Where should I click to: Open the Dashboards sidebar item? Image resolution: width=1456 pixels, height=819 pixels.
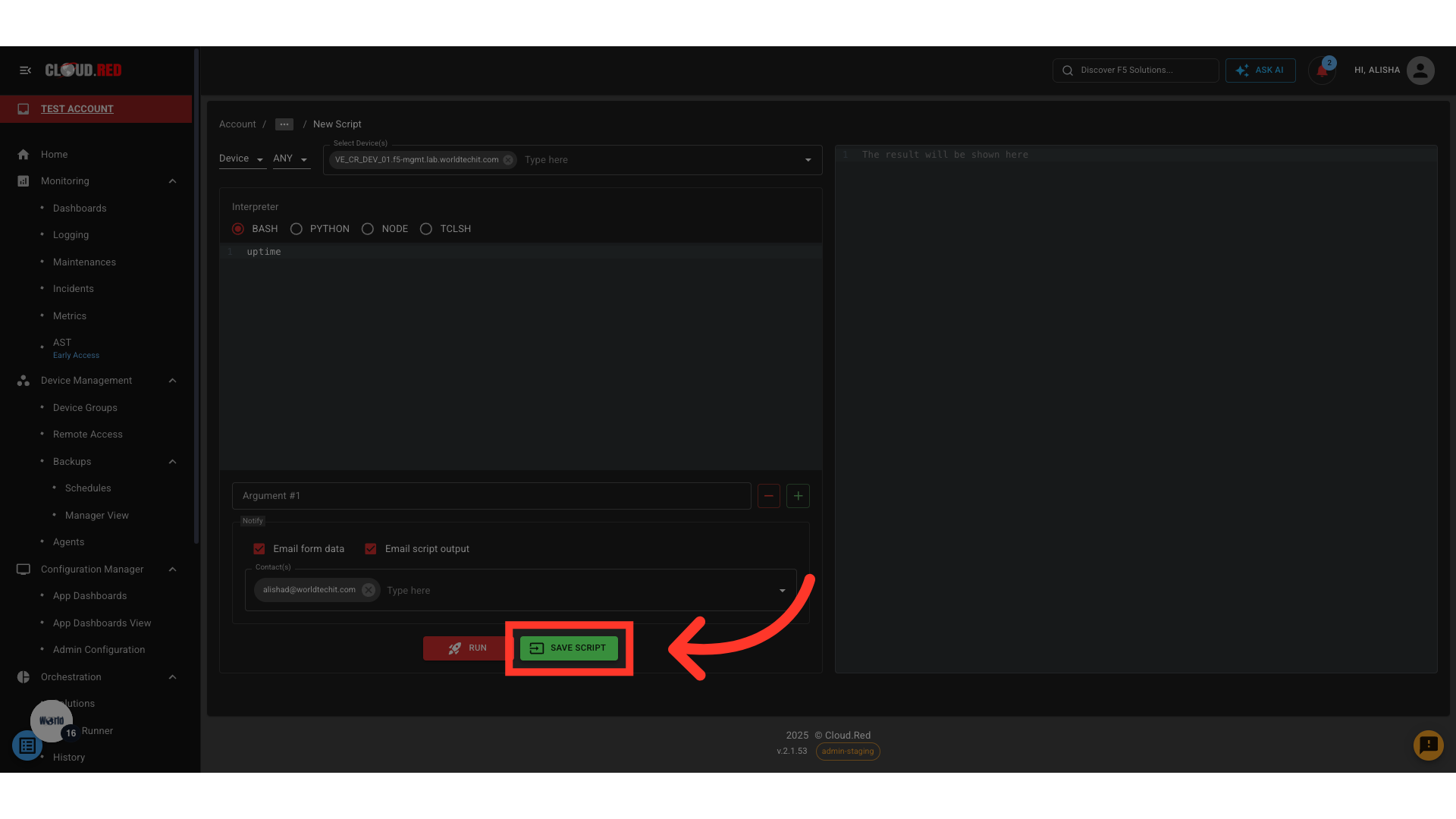[80, 208]
